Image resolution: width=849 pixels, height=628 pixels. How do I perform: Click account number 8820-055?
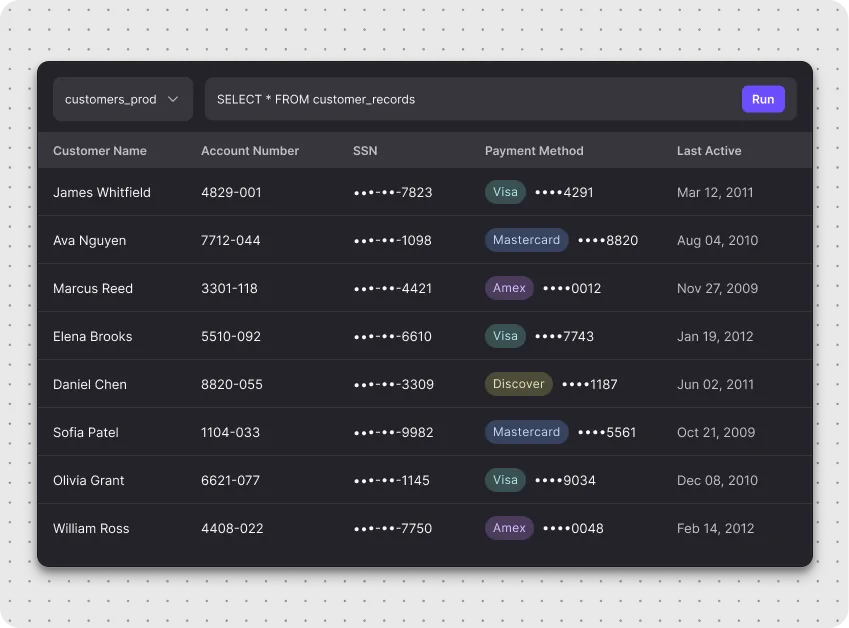coord(232,384)
